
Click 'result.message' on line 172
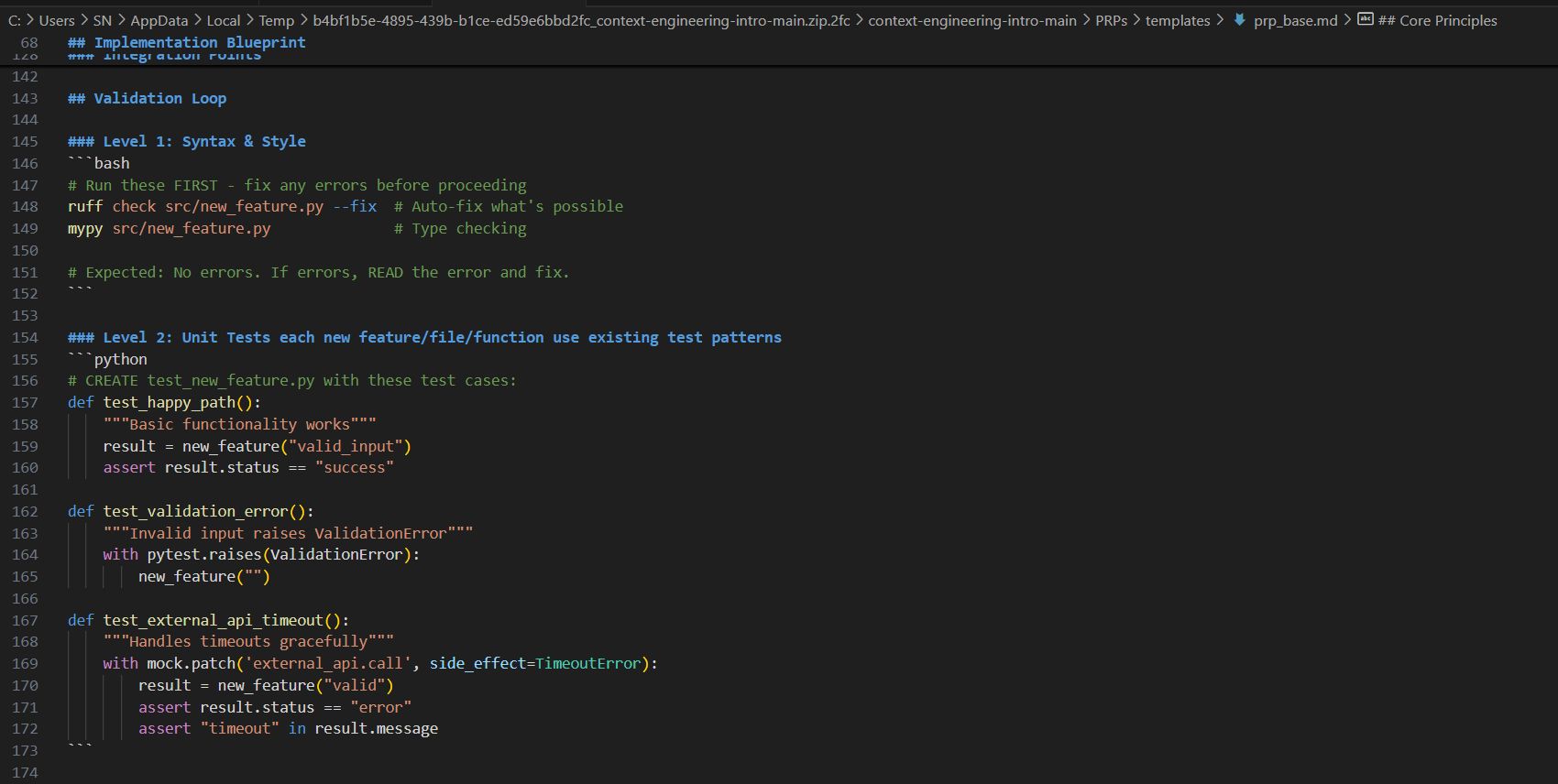[376, 728]
